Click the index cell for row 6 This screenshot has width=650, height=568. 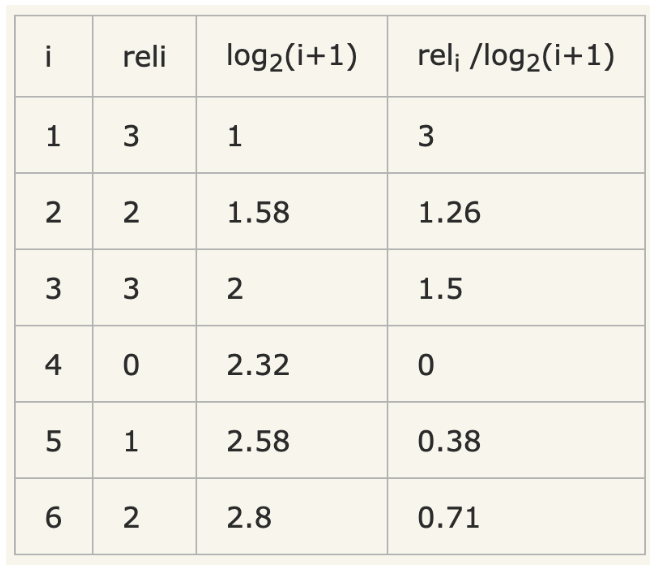pyautogui.click(x=52, y=517)
